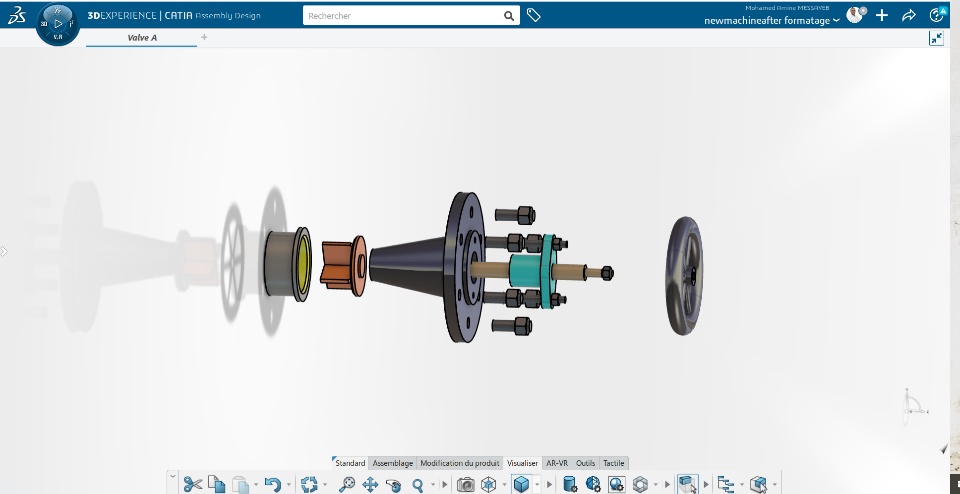The image size is (960, 494).
Task: Open the Help icon in the top bar
Action: pos(937,15)
